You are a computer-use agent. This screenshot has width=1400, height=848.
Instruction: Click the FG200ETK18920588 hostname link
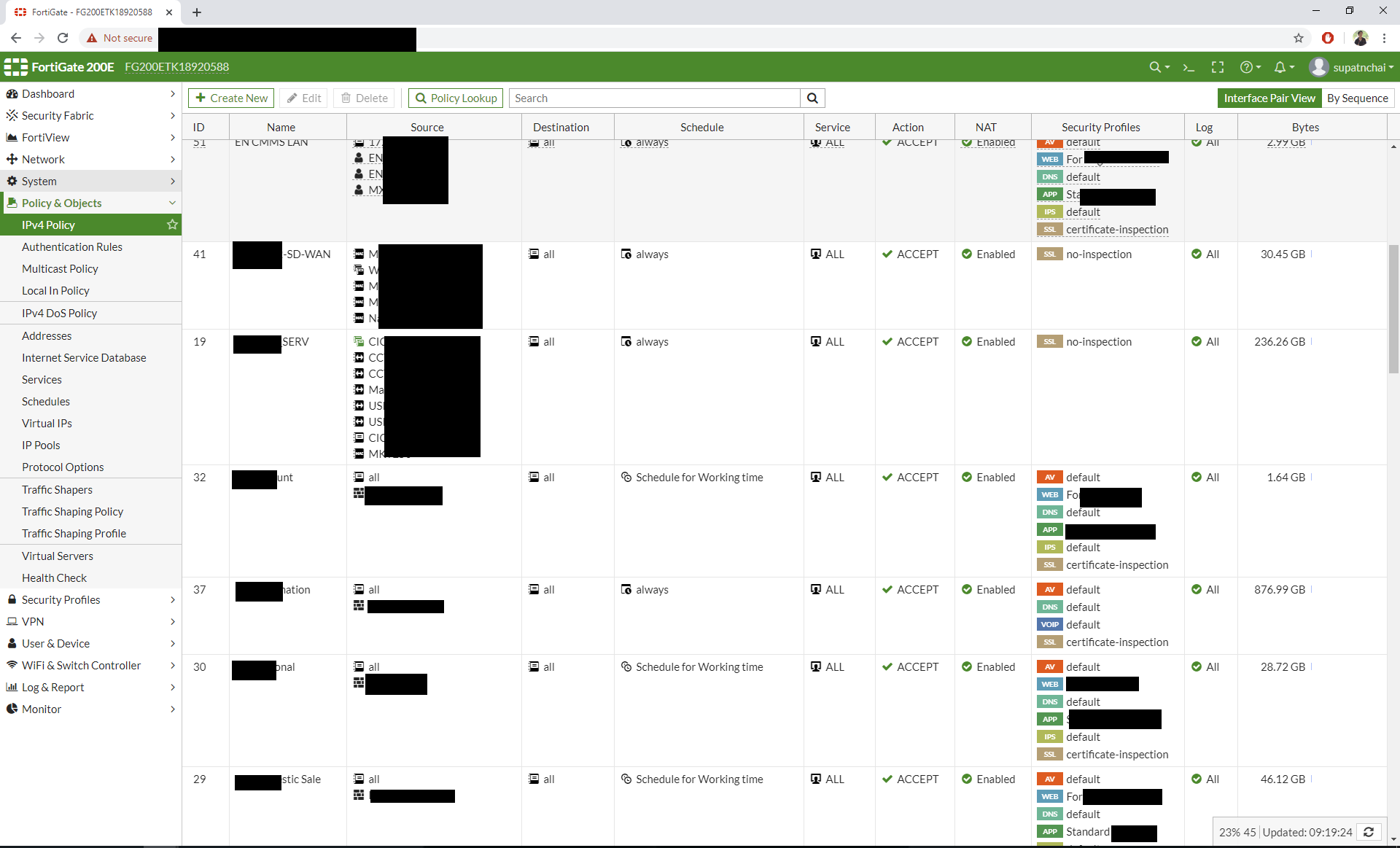pyautogui.click(x=176, y=67)
